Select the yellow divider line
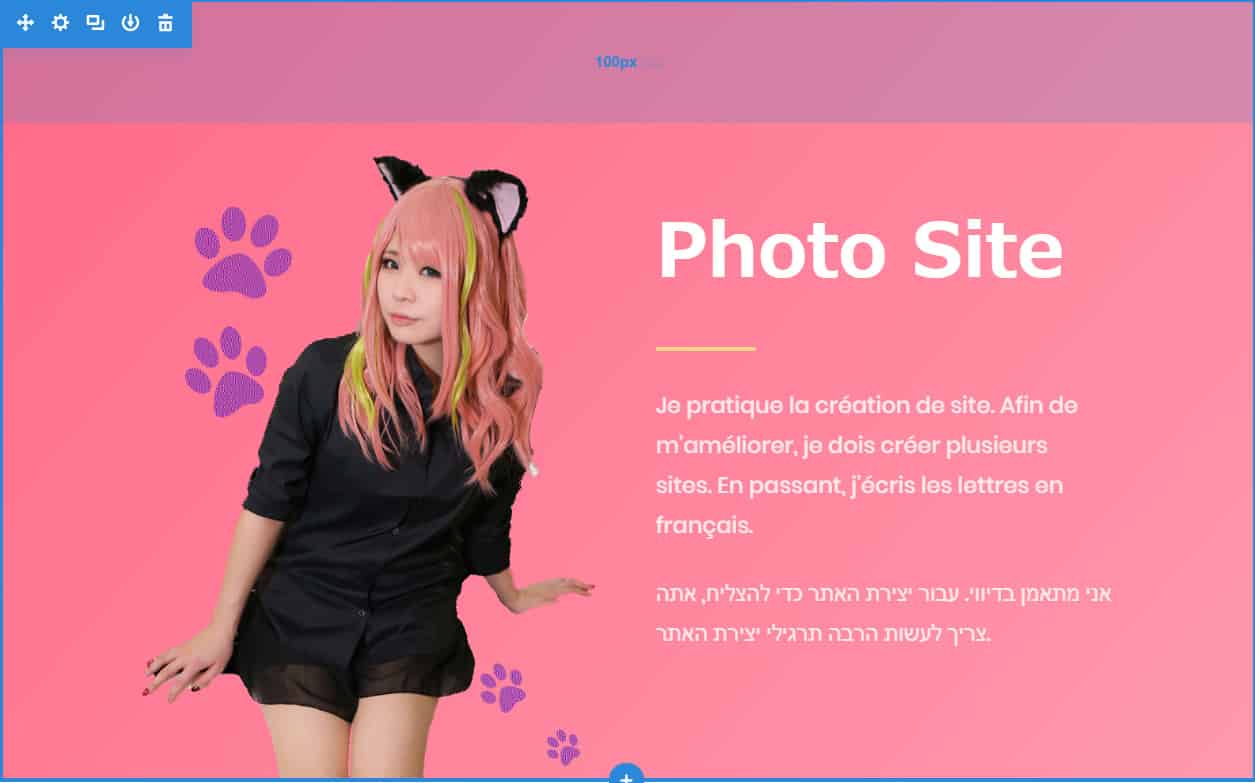The height and width of the screenshot is (783, 1255). pos(706,349)
